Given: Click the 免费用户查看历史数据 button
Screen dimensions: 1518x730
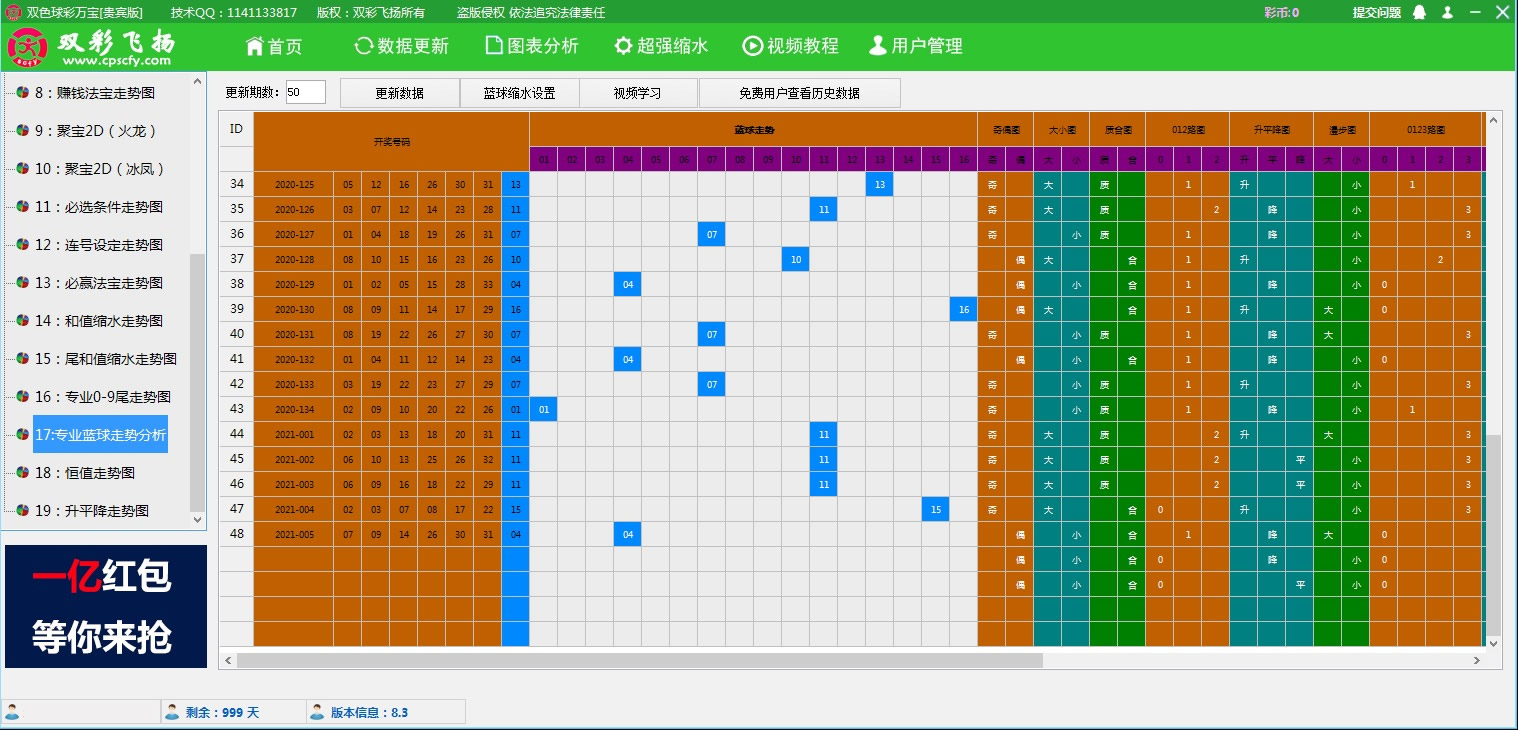Looking at the screenshot, I should 800,92.
